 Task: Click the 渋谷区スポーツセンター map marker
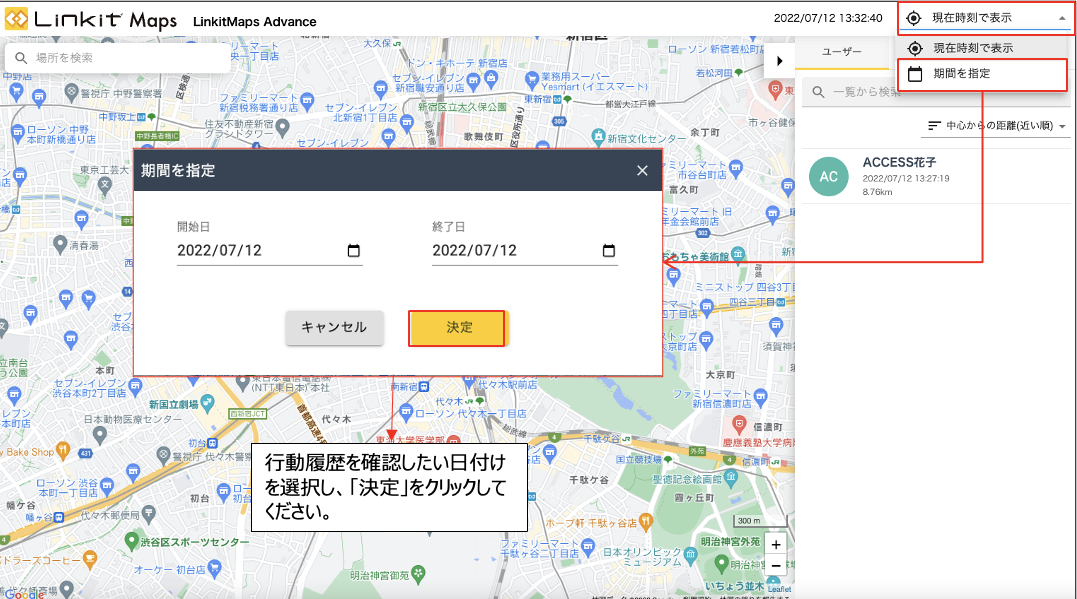tap(131, 541)
